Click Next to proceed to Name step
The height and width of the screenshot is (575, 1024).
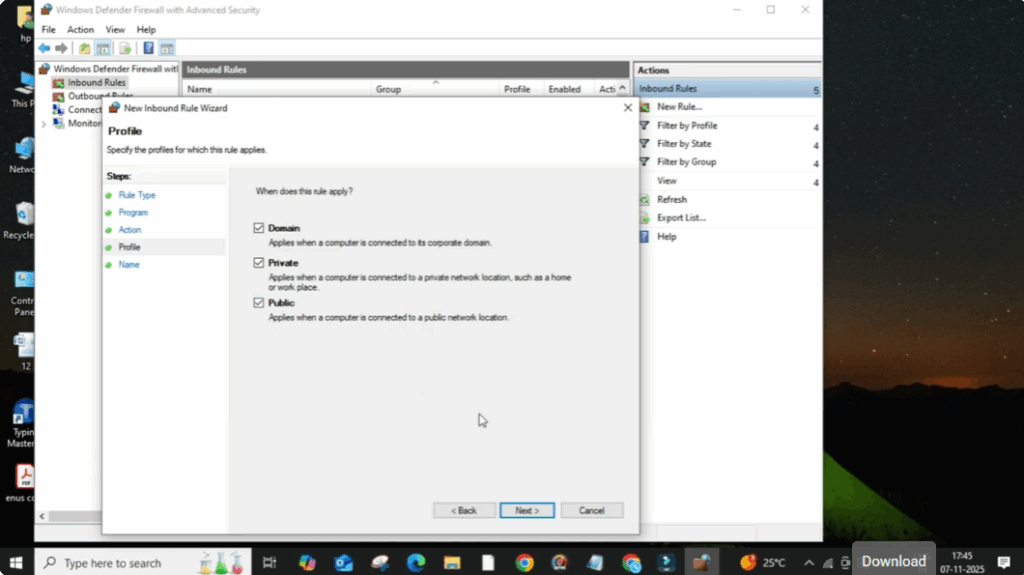tap(526, 510)
